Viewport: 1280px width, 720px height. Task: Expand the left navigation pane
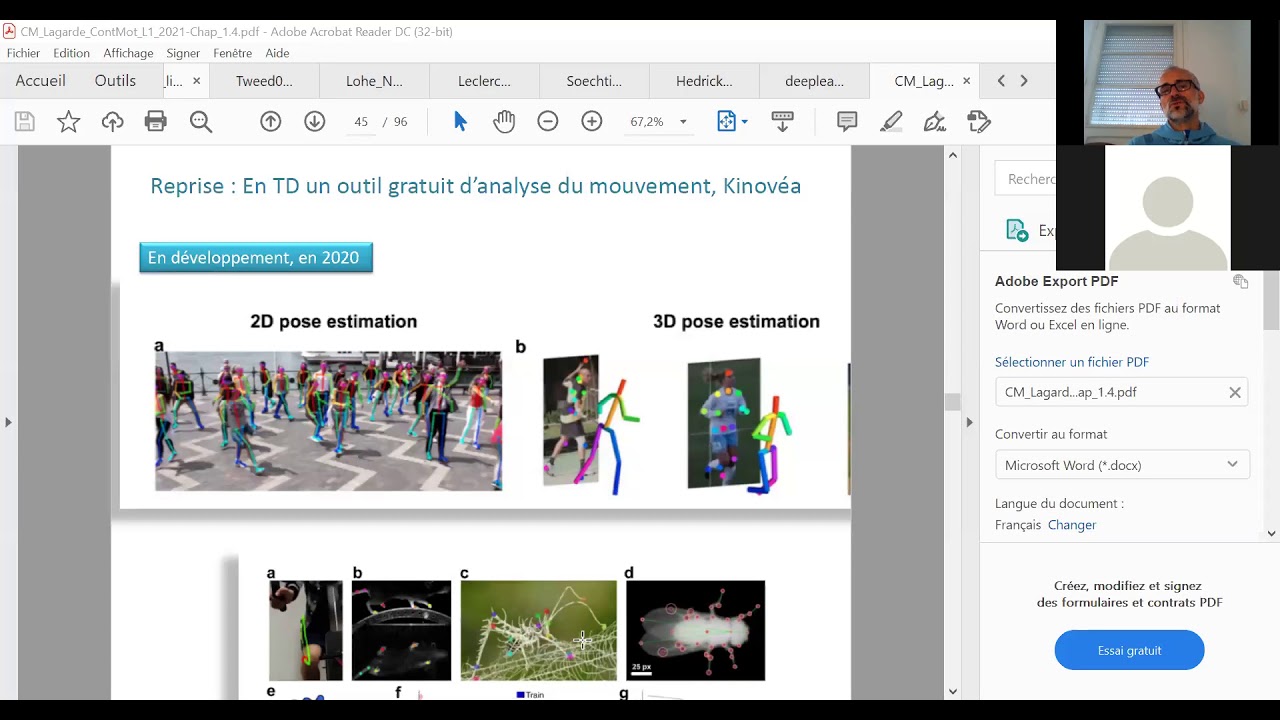click(x=8, y=423)
